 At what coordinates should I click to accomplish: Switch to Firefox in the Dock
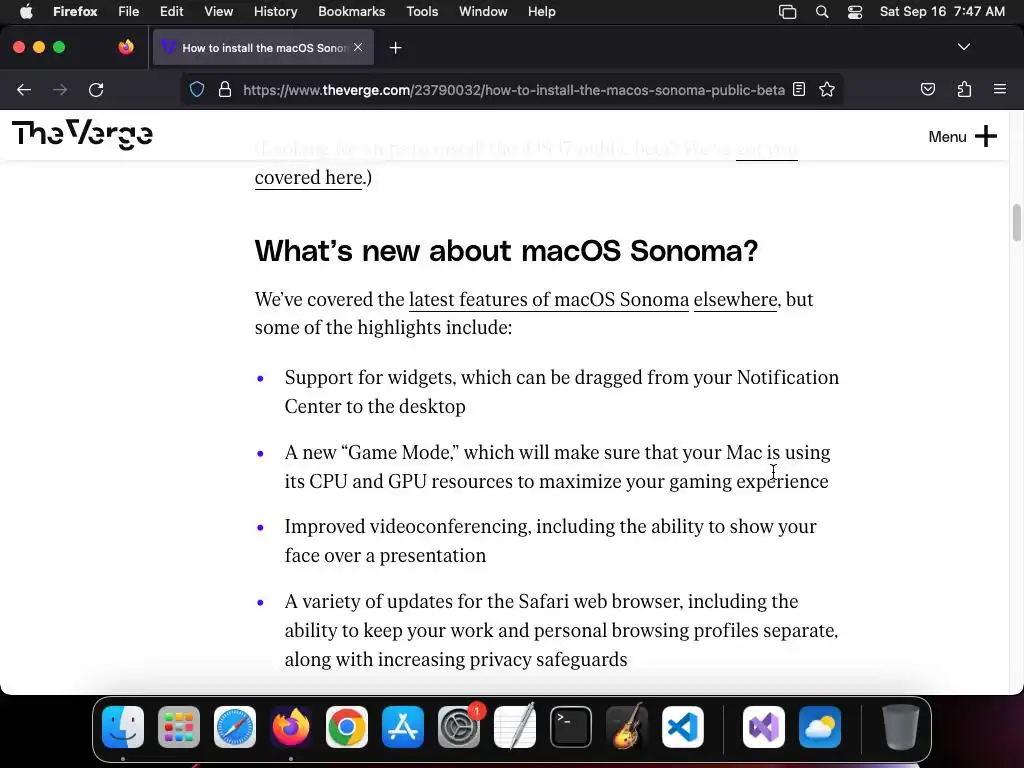[291, 727]
